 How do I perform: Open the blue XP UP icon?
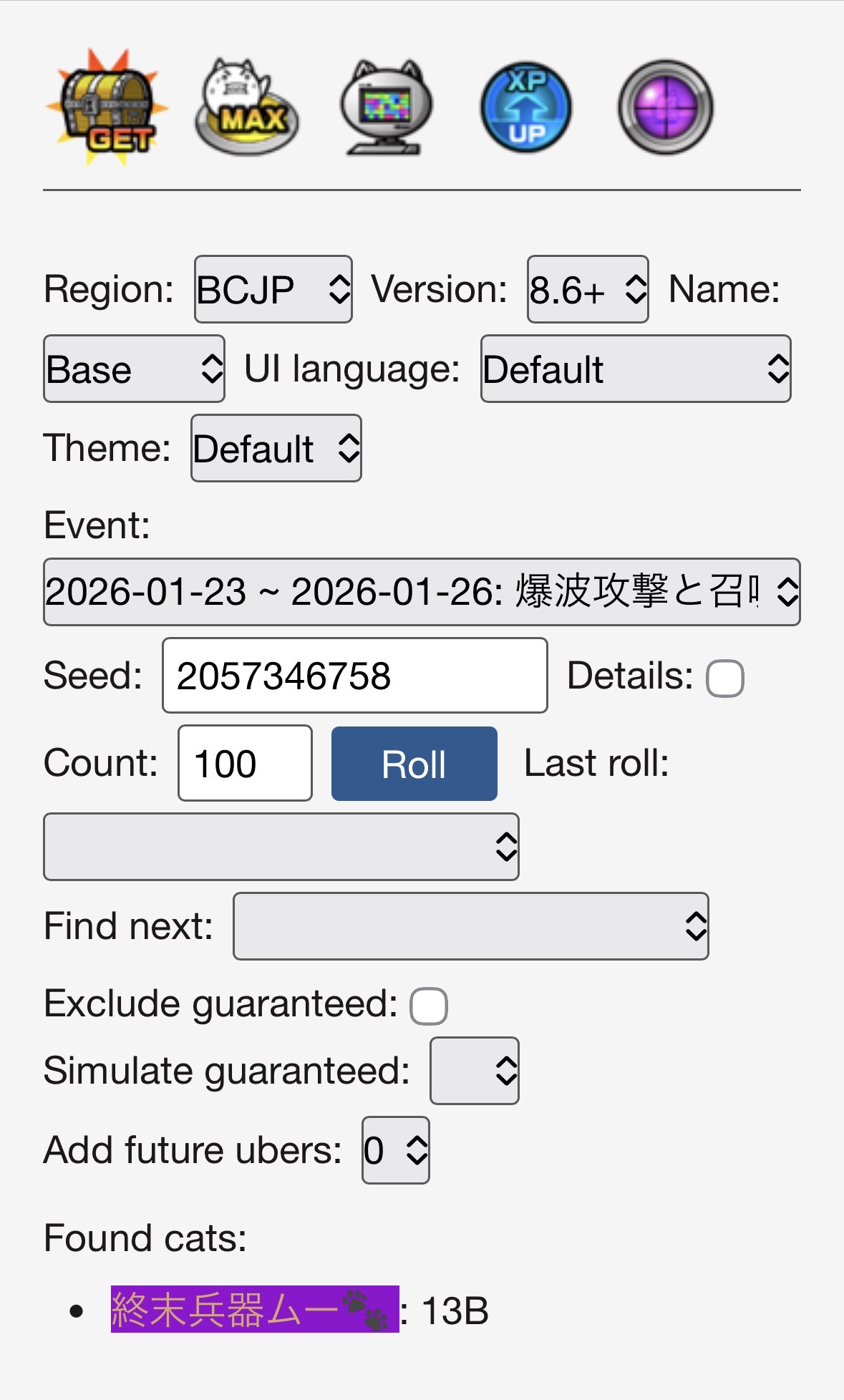tap(526, 107)
